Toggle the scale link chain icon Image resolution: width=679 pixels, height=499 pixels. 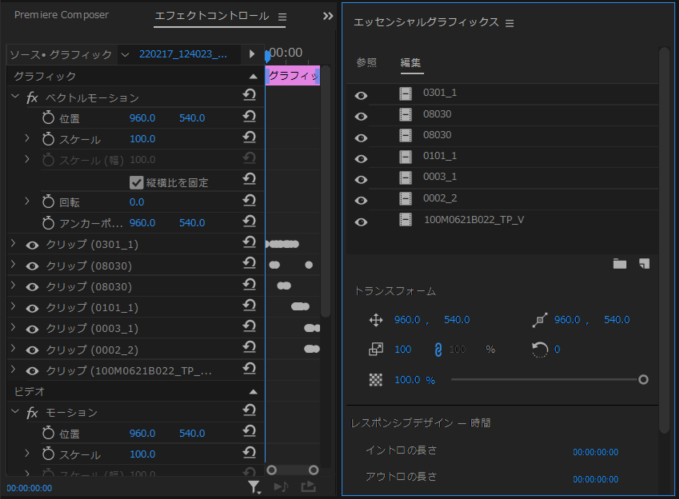[x=436, y=350]
